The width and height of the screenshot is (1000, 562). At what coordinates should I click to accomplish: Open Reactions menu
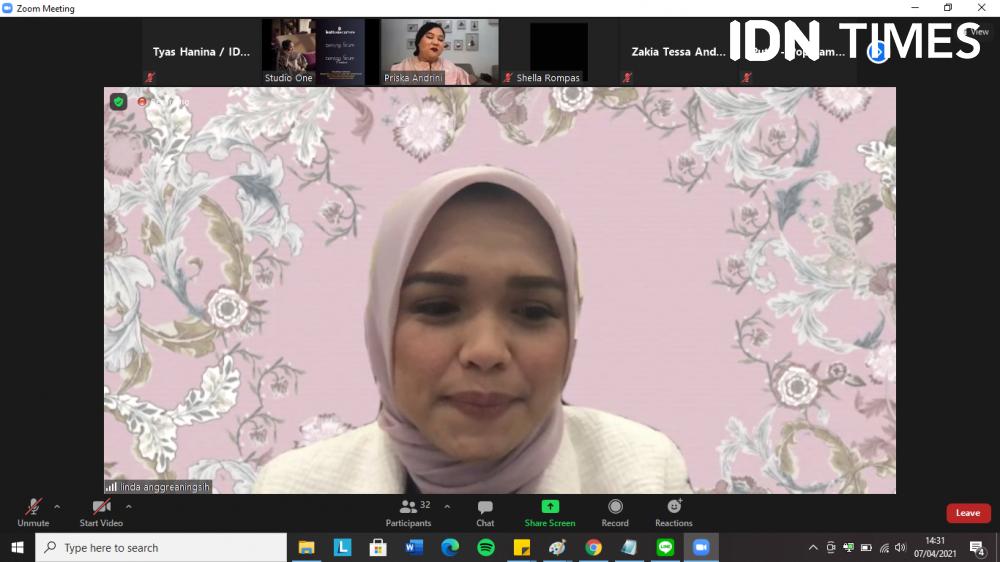pyautogui.click(x=673, y=513)
